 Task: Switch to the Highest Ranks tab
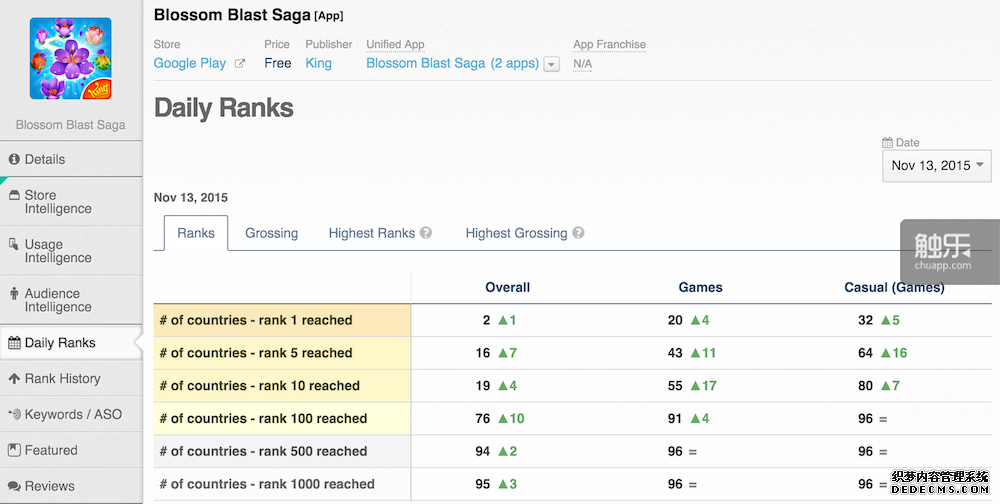tap(372, 233)
